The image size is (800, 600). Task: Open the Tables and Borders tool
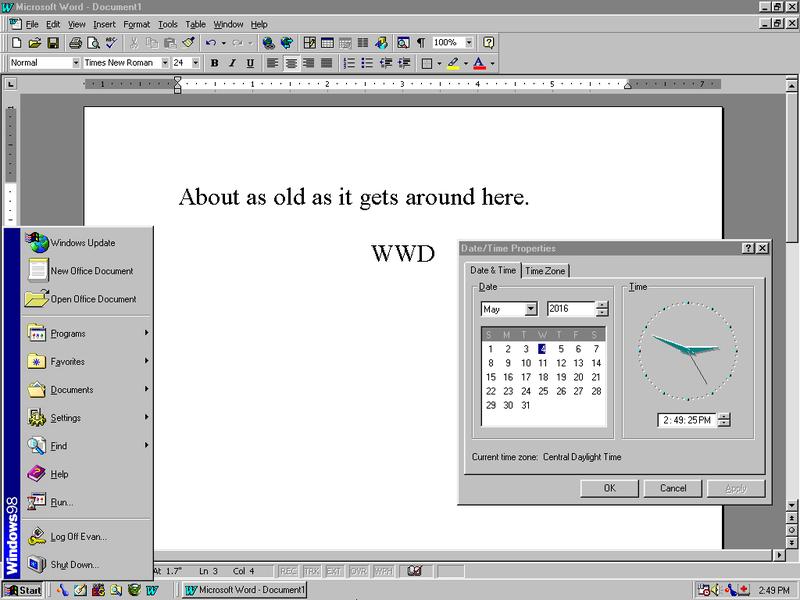[x=309, y=43]
